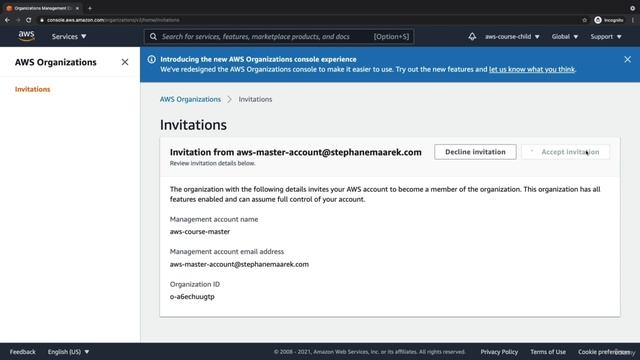
Task: Click the management account email address value
Action: click(x=239, y=264)
